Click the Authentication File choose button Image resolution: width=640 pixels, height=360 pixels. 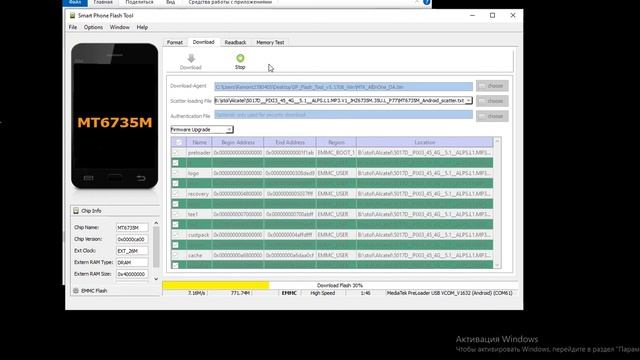coord(492,116)
